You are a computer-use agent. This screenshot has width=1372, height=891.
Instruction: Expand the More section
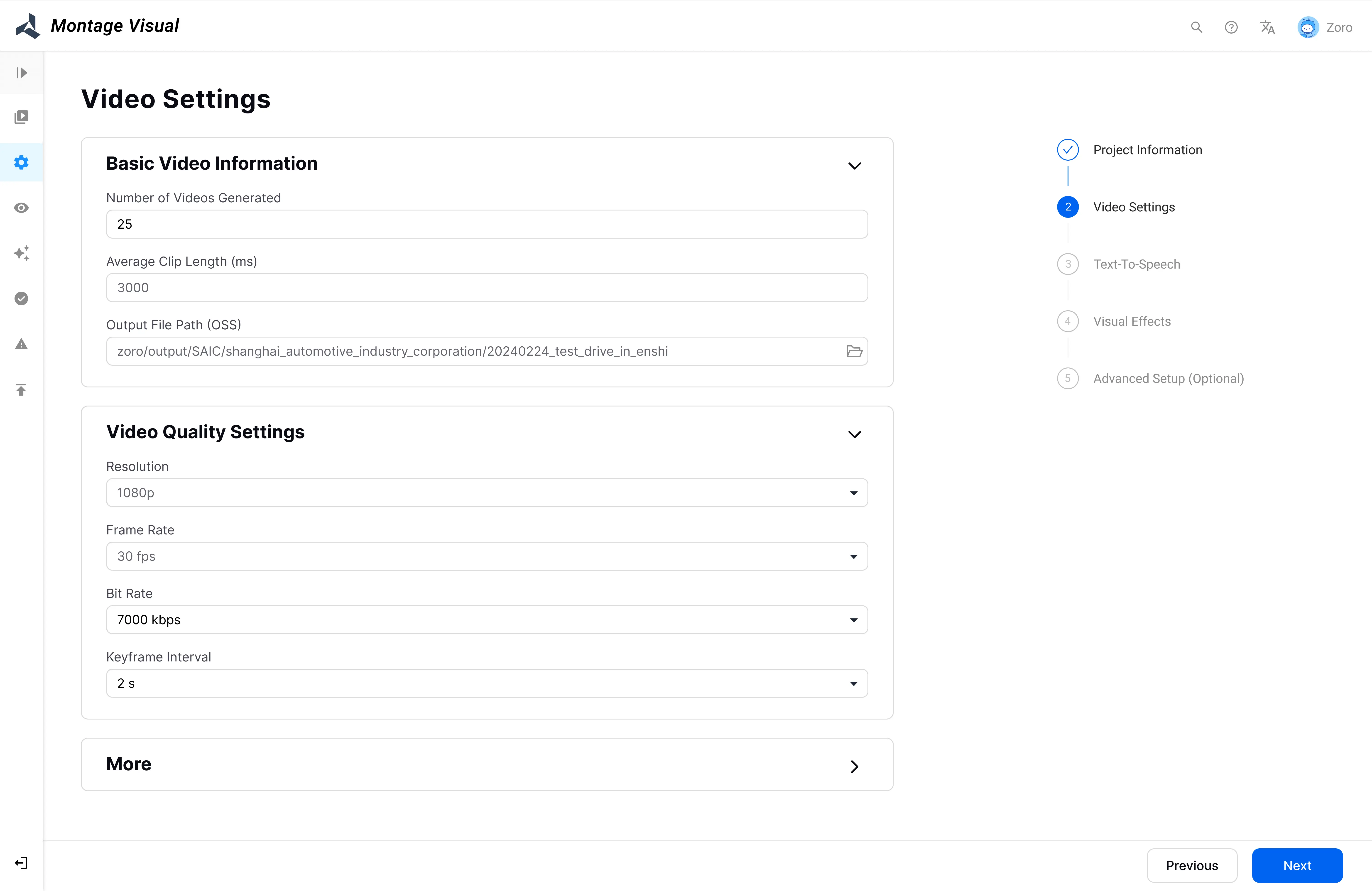tap(854, 766)
